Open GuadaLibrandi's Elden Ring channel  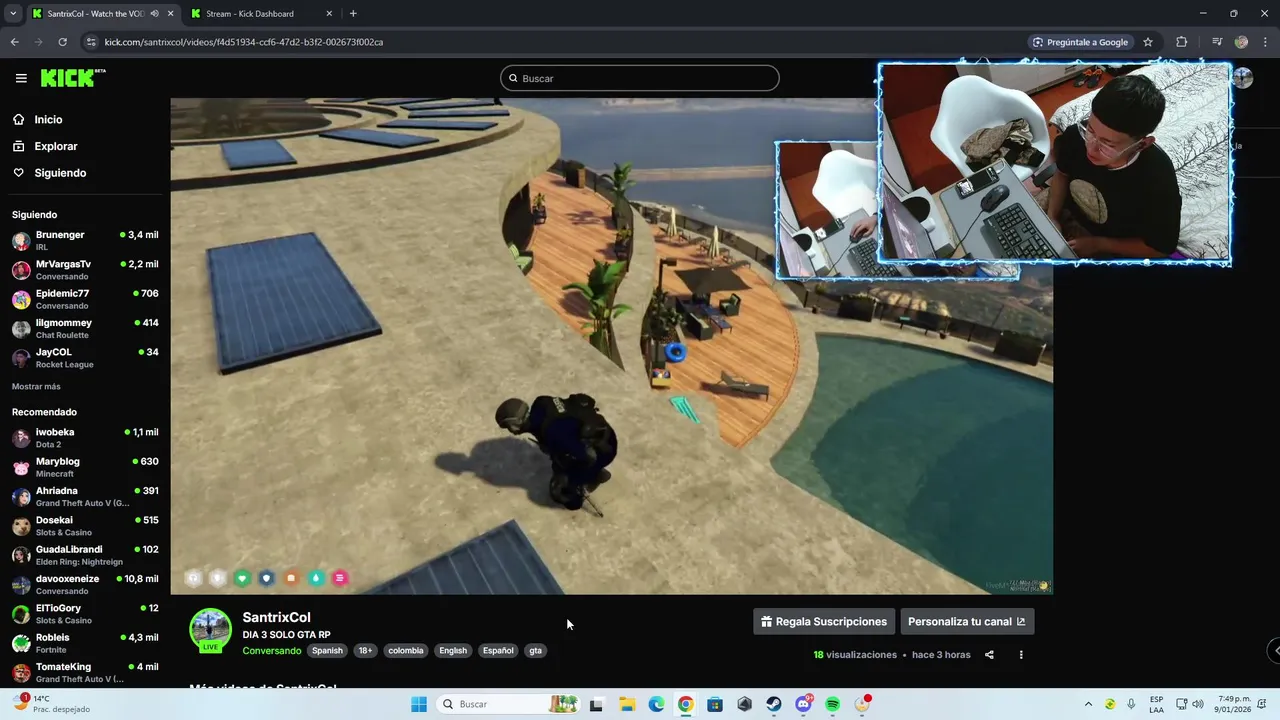click(85, 555)
